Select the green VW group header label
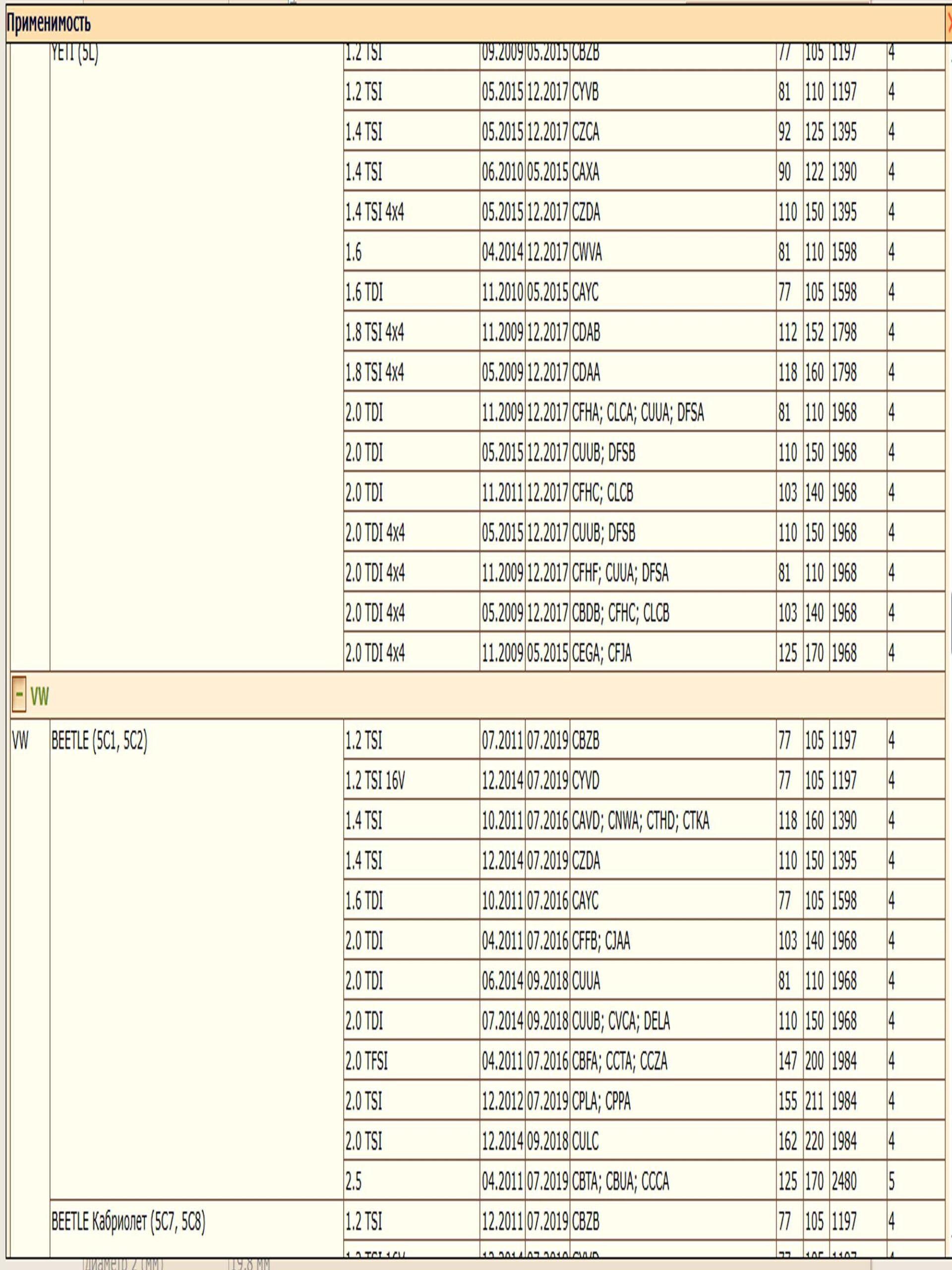 point(40,697)
